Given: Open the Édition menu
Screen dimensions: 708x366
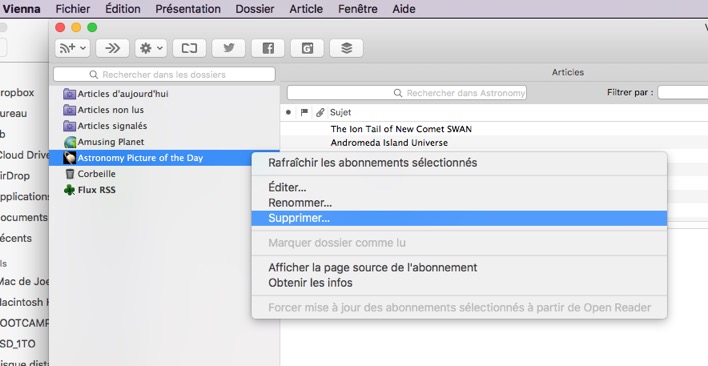Looking at the screenshot, I should pos(123,9).
